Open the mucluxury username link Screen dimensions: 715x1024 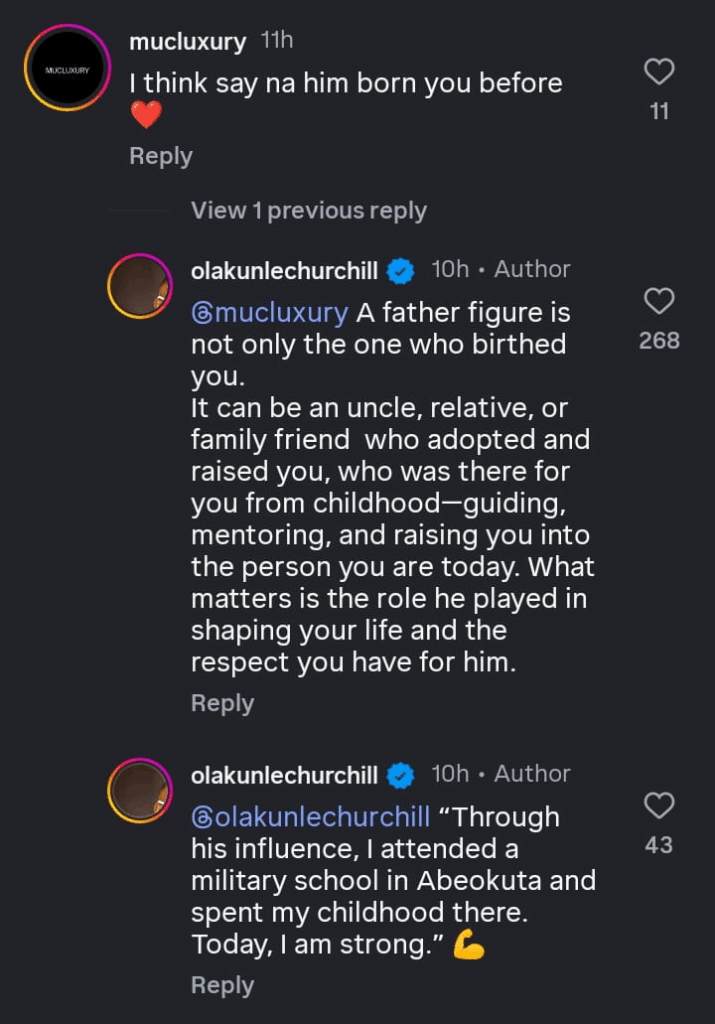tap(187, 42)
